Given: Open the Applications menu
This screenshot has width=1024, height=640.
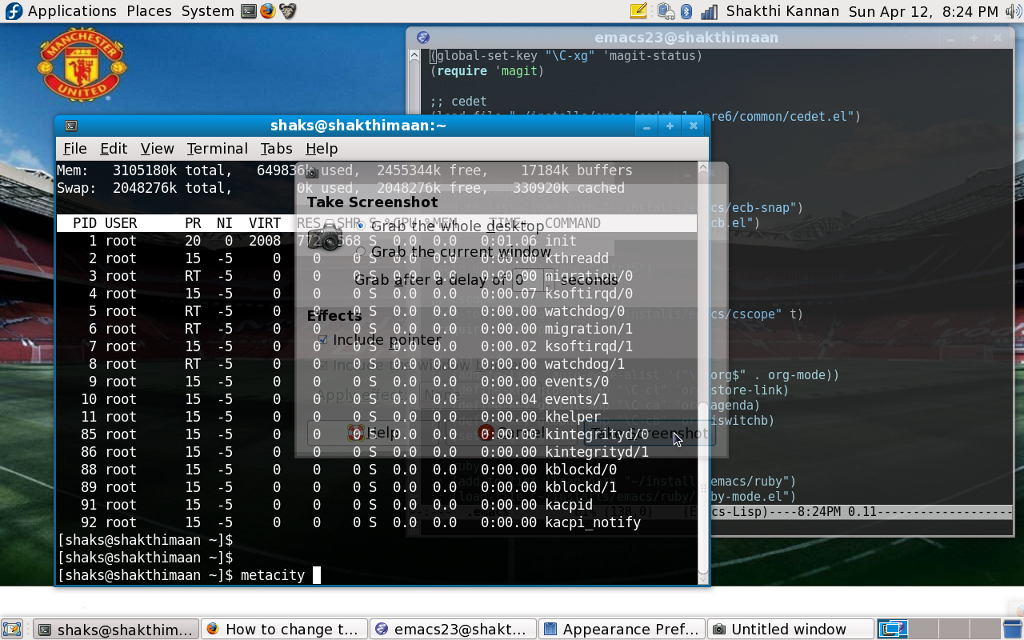Looking at the screenshot, I should pos(72,11).
